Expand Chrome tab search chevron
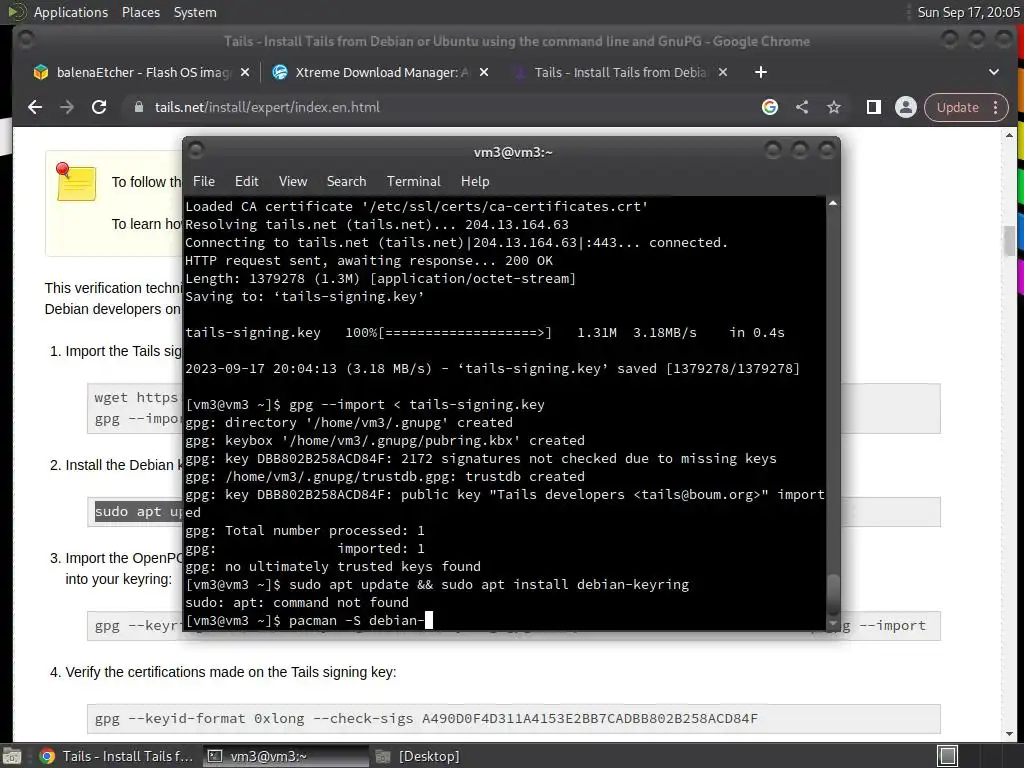 (x=994, y=72)
